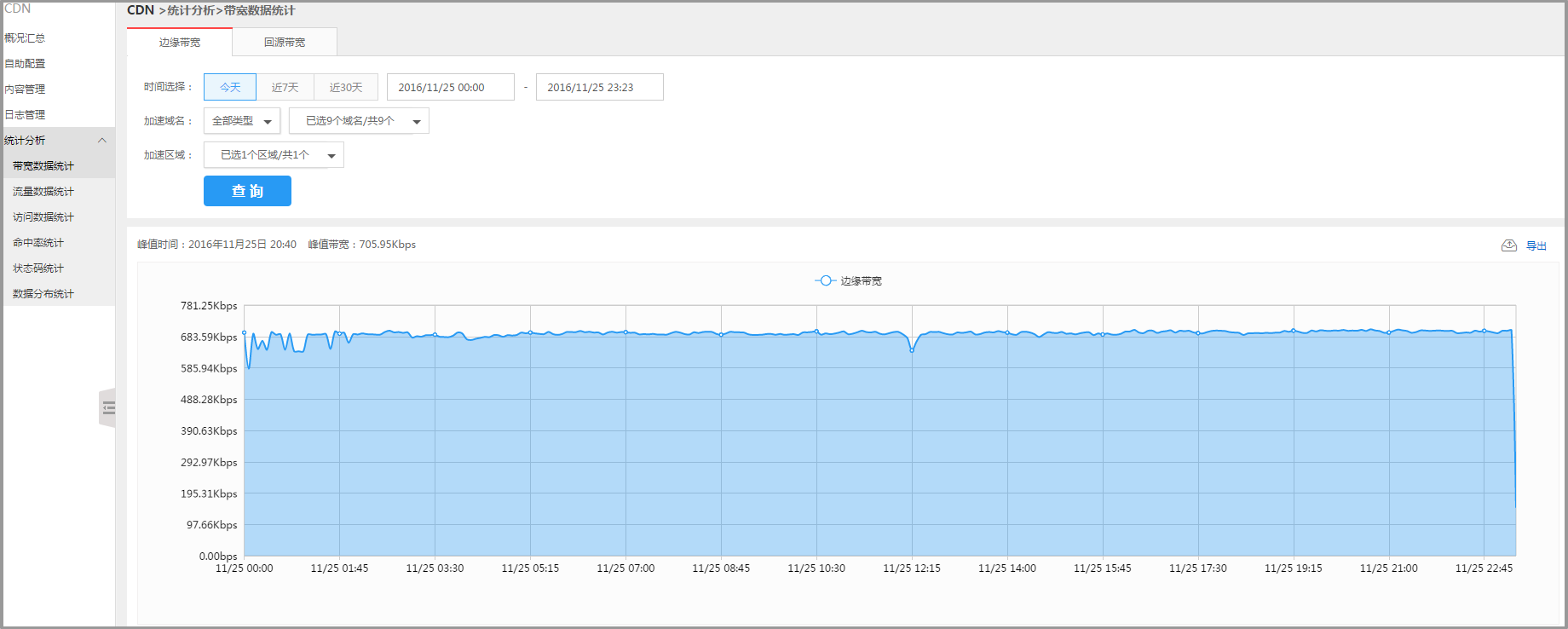Viewport: 1568px width, 629px height.
Task: Switch to the 边缘带宽 tab
Action: 180,42
